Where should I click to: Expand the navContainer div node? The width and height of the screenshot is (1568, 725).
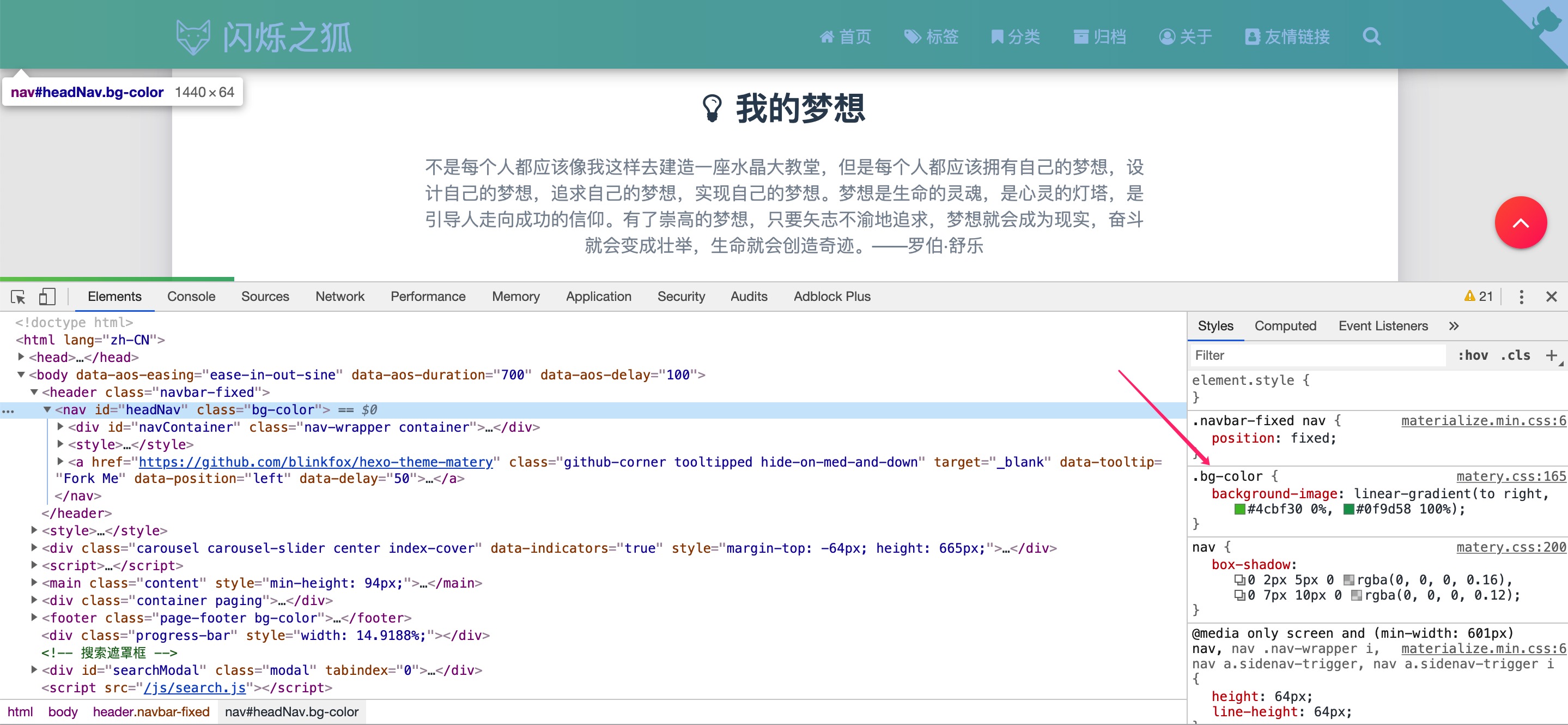tap(60, 427)
